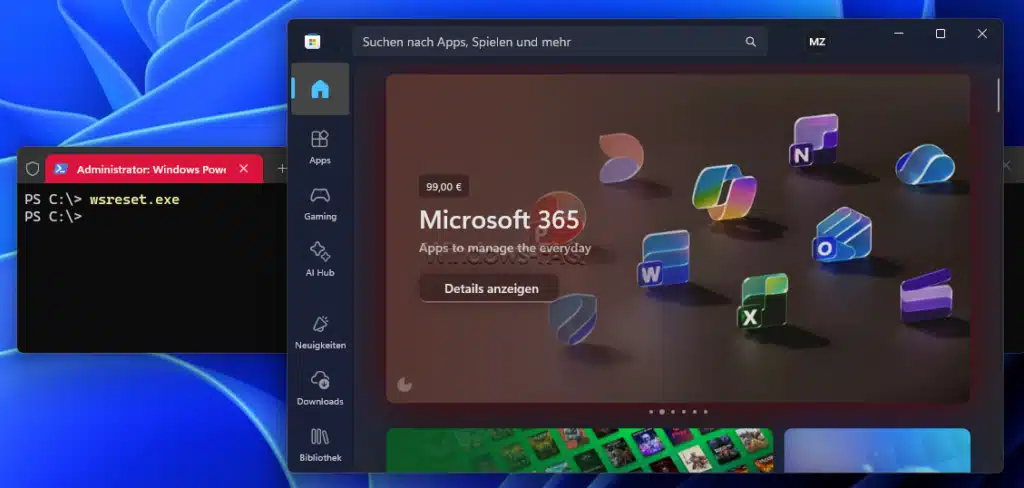This screenshot has height=488, width=1024.
Task: Click the search field 'Suchen nach Apps, Spielen und mehr'
Action: coord(559,42)
